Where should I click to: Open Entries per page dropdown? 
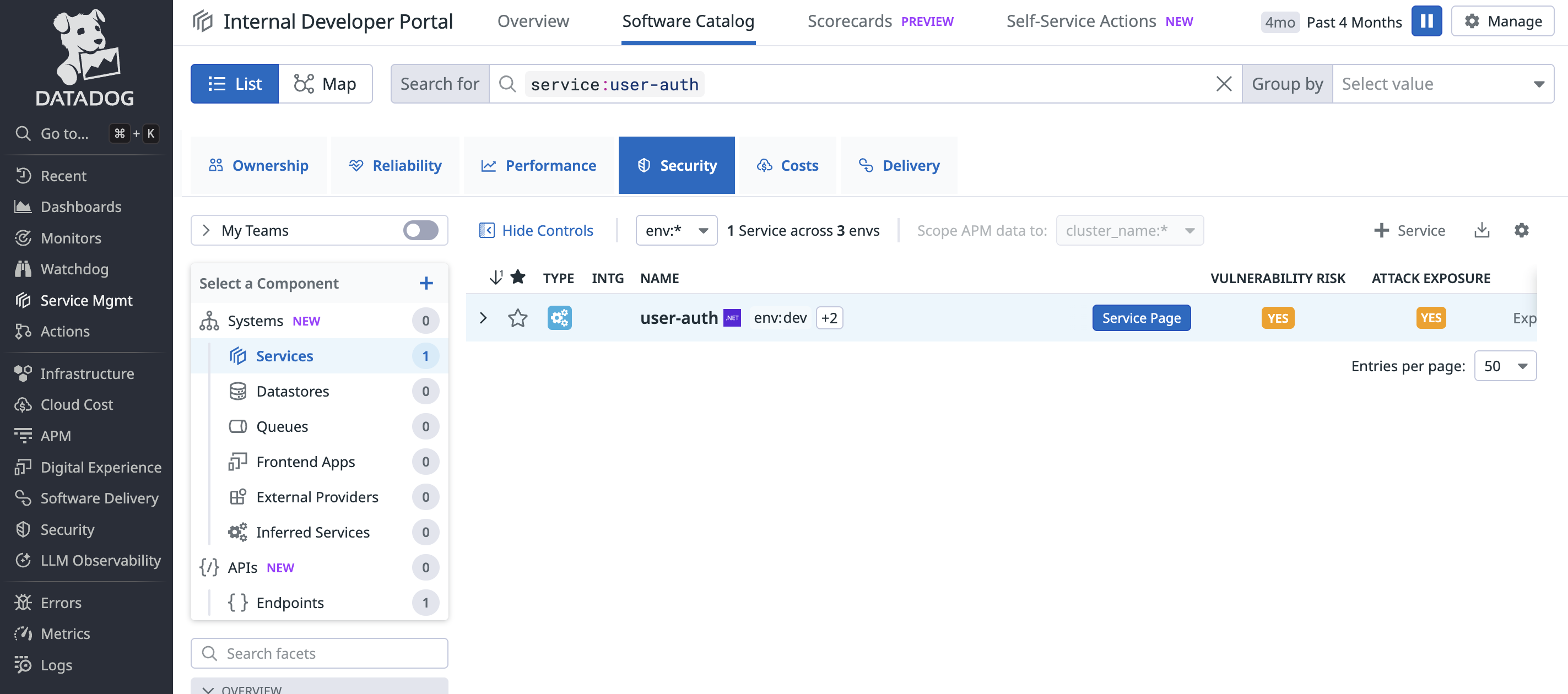pyautogui.click(x=1505, y=366)
